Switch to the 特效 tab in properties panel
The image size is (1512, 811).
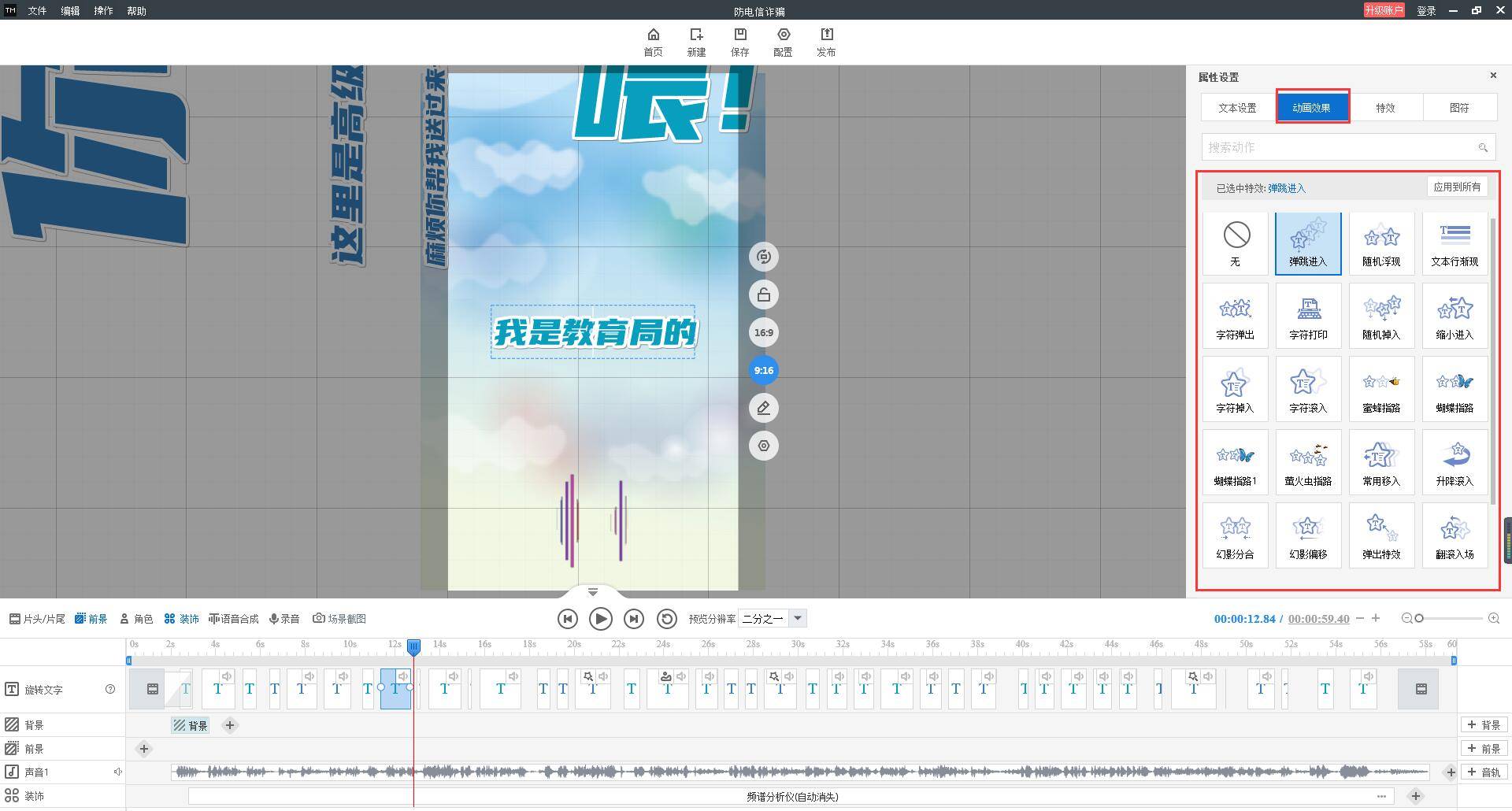coord(1385,107)
